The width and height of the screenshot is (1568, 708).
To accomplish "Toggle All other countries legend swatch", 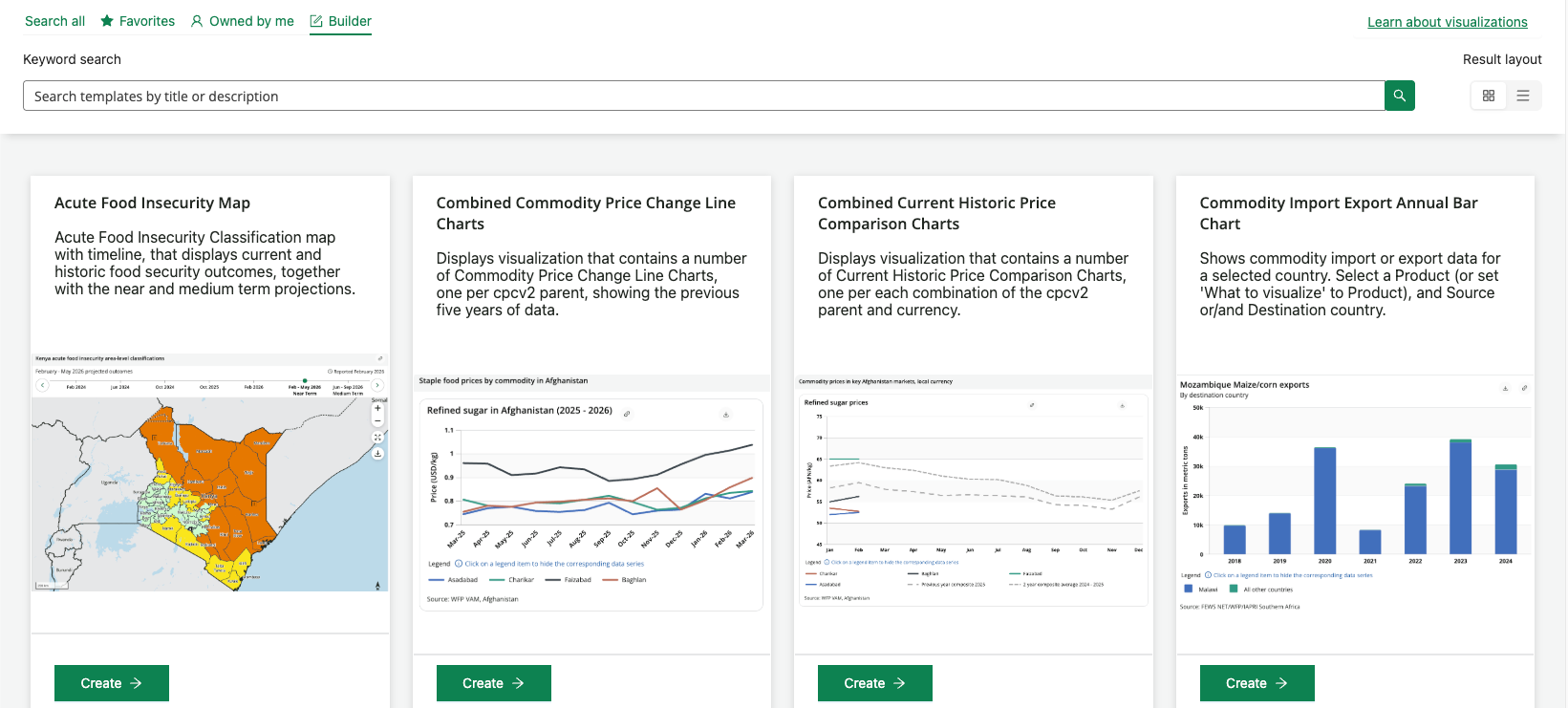I will click(1234, 589).
